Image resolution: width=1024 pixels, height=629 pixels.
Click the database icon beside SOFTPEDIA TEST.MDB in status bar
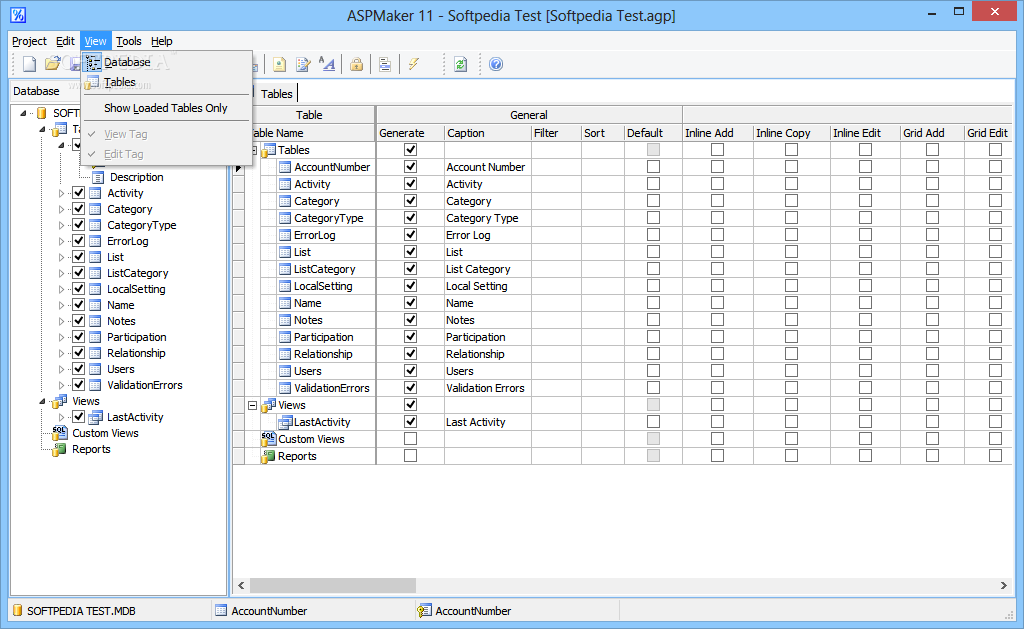pyautogui.click(x=18, y=611)
